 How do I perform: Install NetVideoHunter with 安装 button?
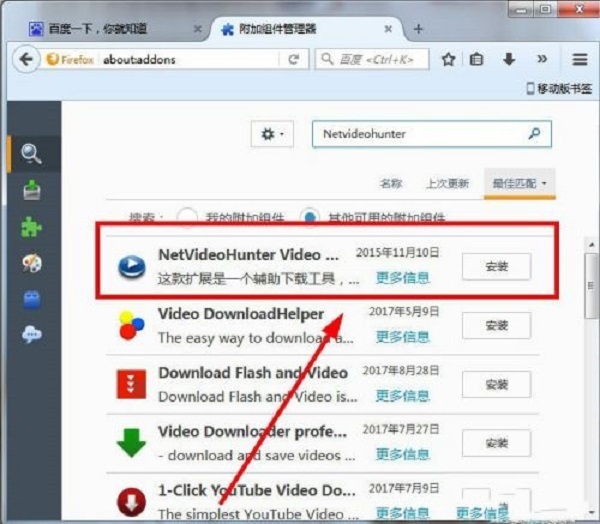click(x=496, y=266)
